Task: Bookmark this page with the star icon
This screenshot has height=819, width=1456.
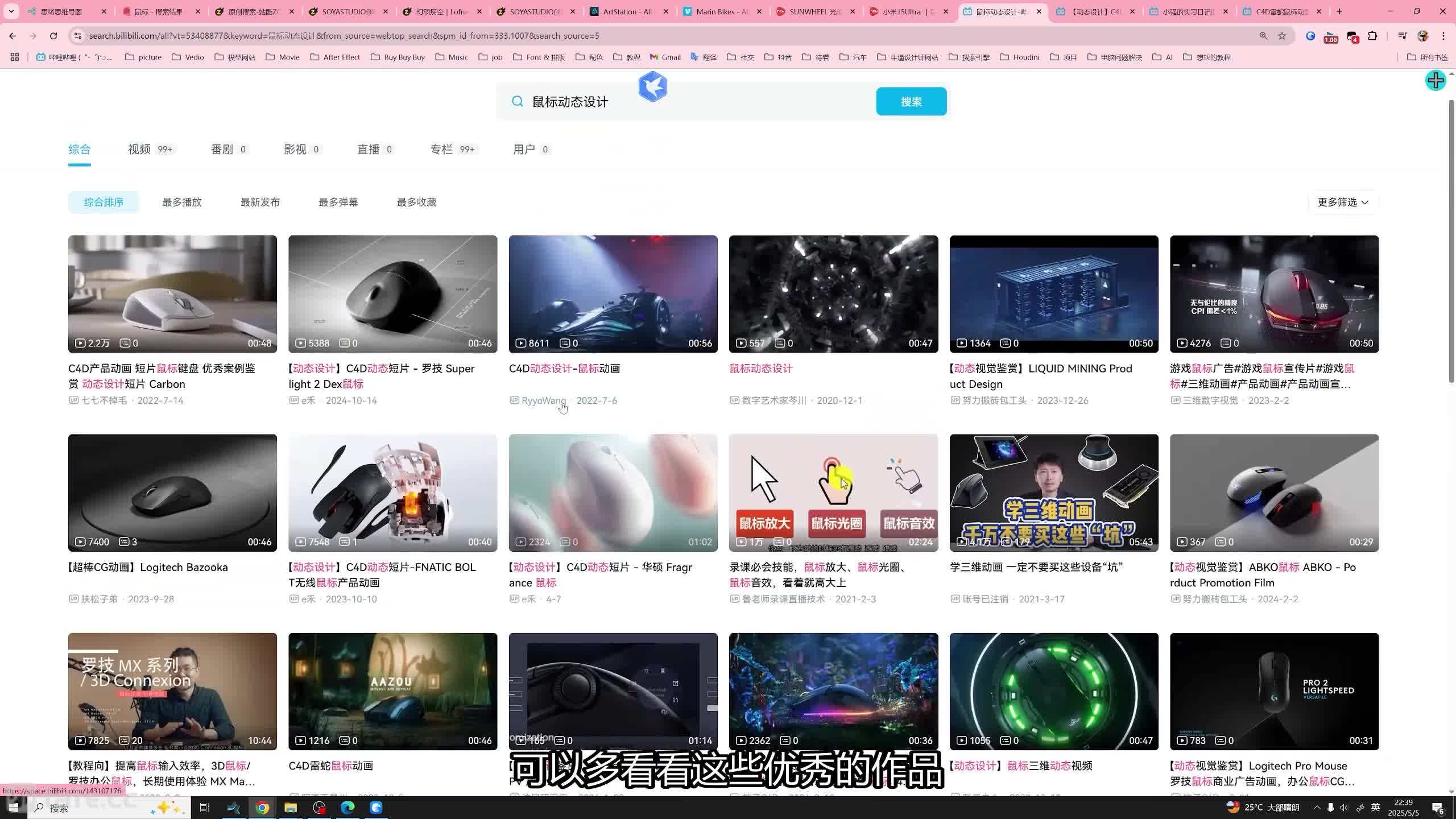Action: click(1282, 36)
